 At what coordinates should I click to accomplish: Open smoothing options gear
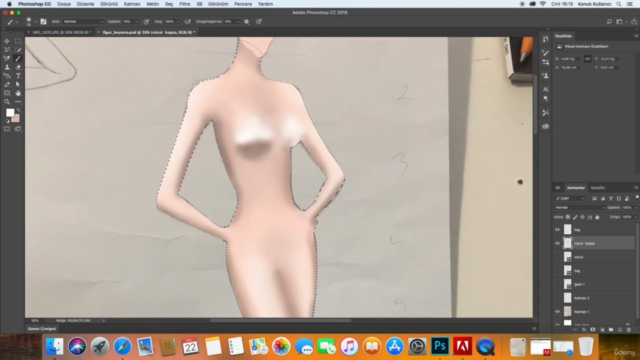click(x=247, y=22)
